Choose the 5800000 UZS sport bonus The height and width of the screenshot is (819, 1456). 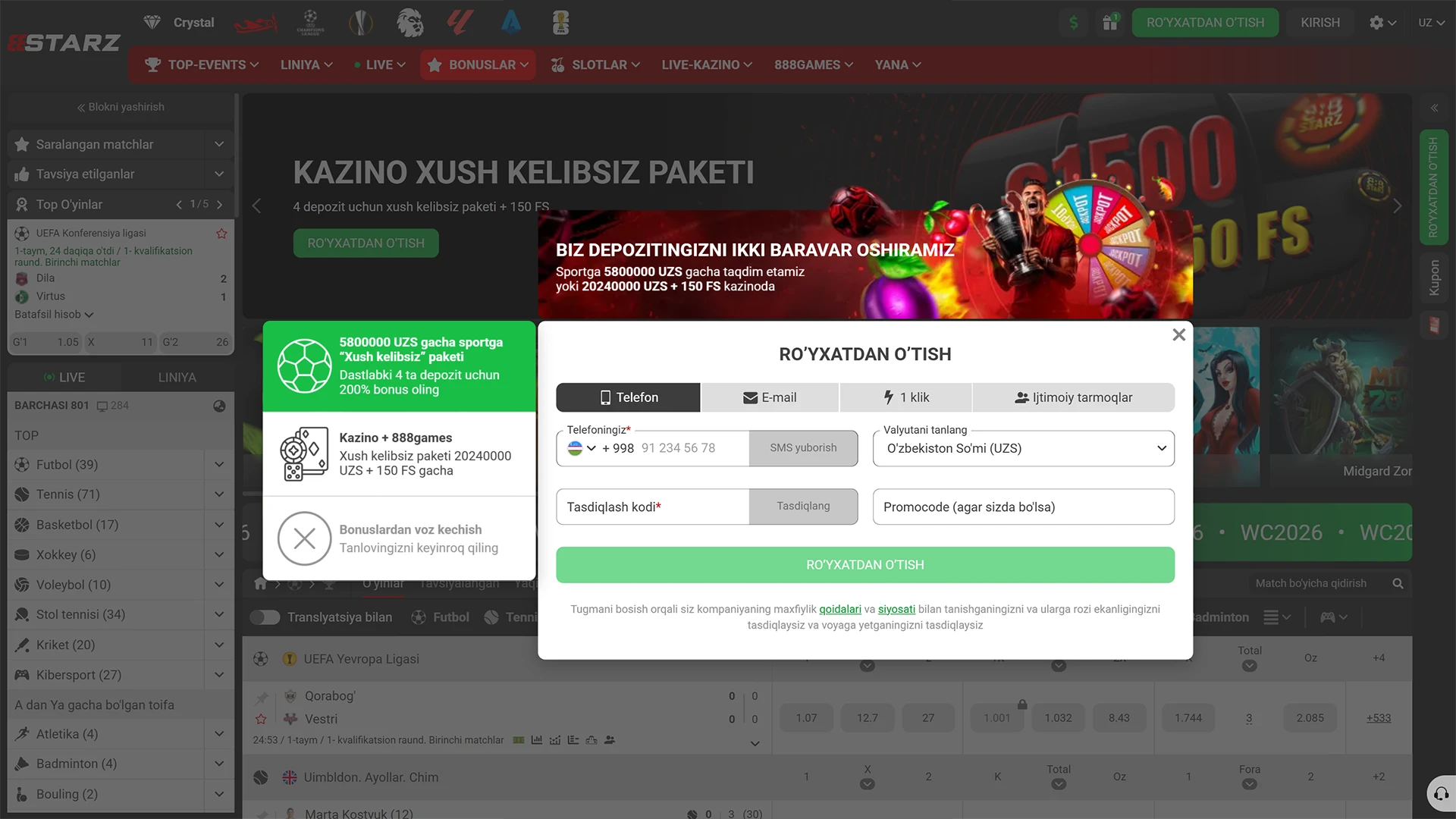click(399, 366)
